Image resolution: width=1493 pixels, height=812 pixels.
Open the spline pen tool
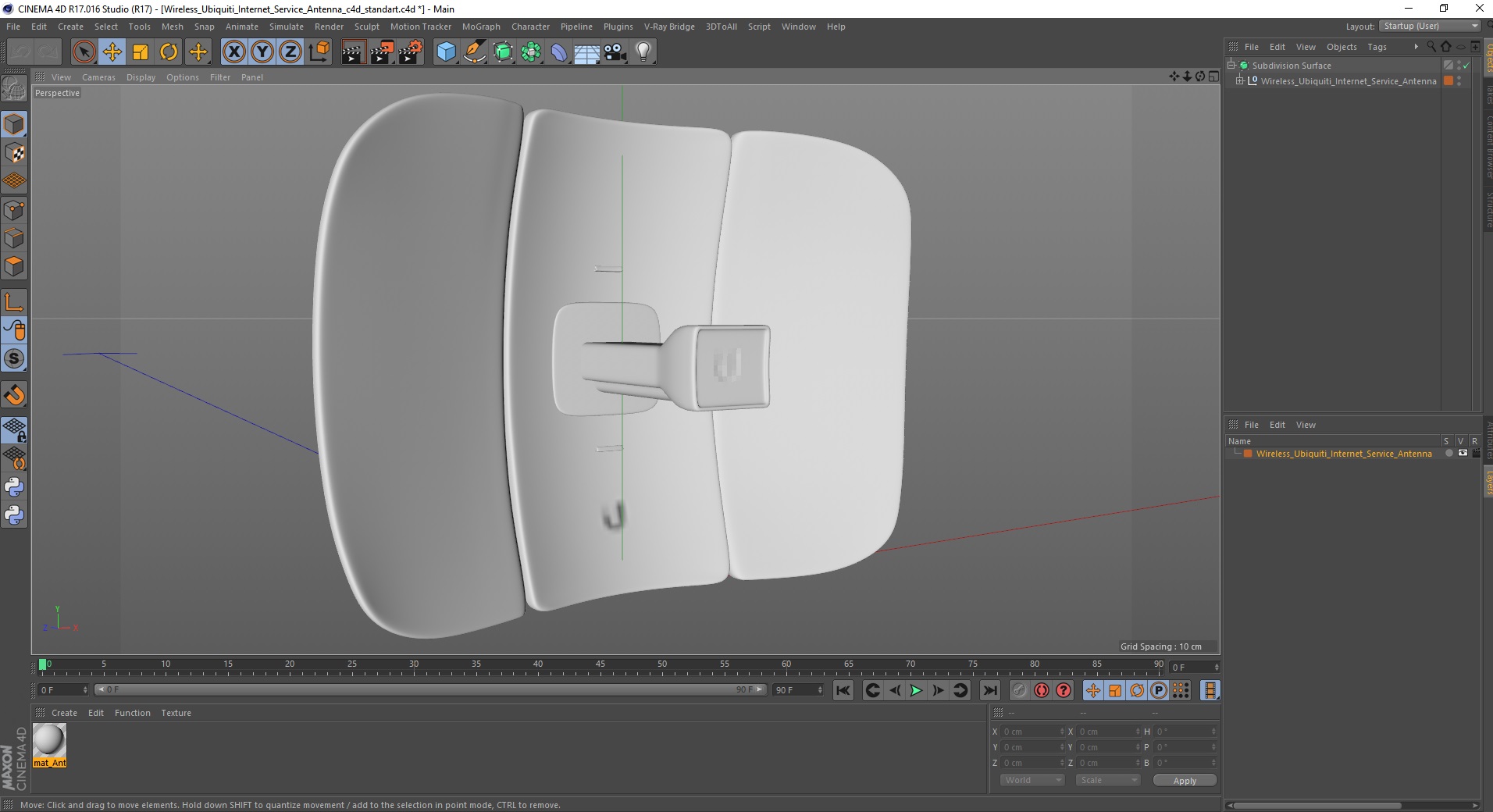tap(474, 52)
